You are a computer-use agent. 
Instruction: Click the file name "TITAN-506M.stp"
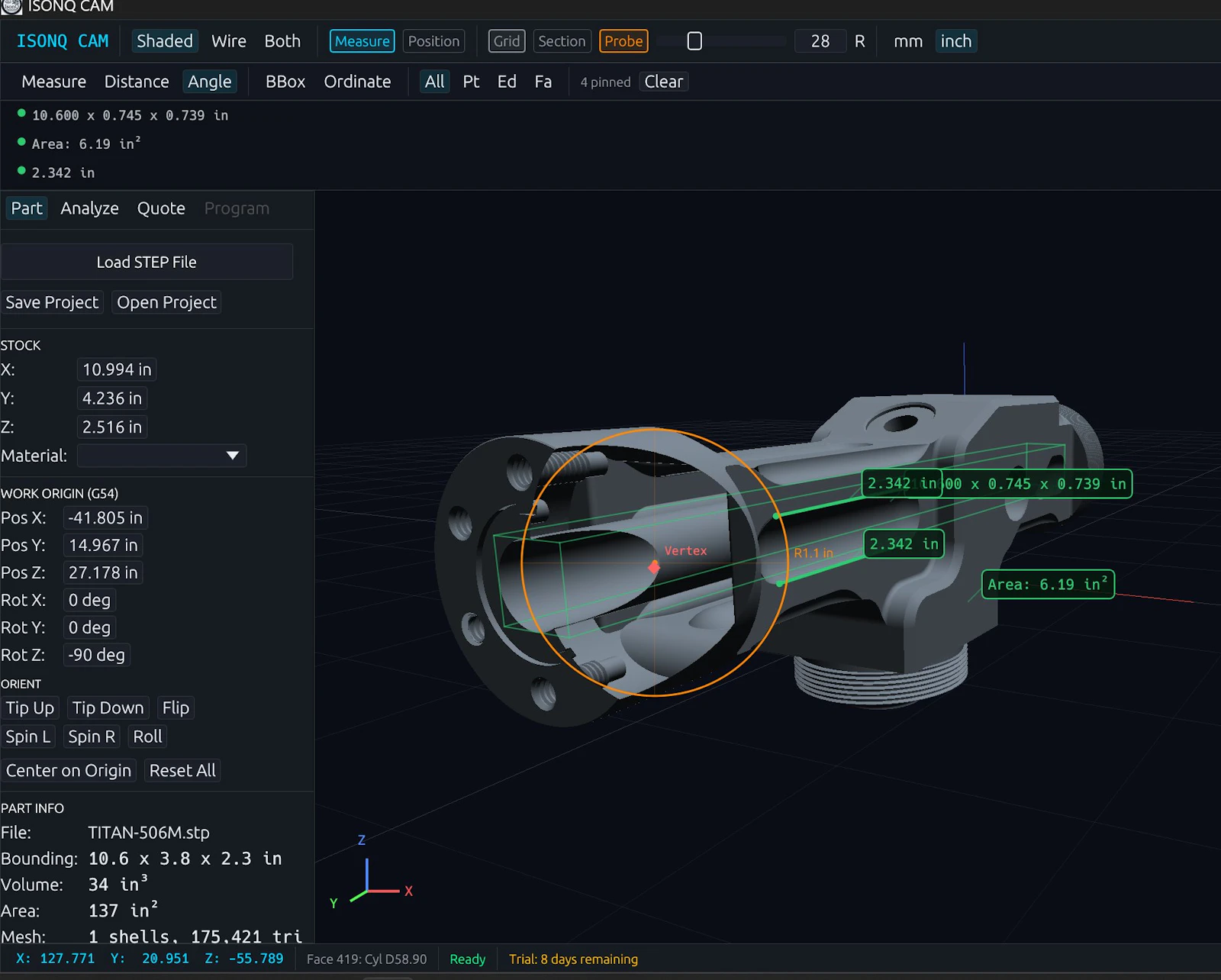148,833
